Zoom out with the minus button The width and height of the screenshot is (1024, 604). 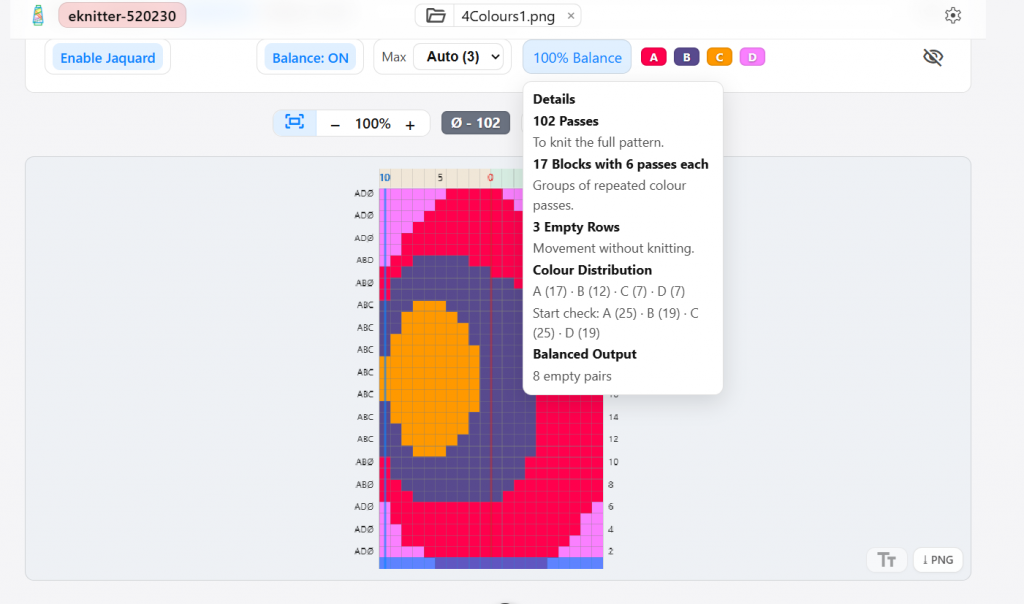pyautogui.click(x=335, y=124)
